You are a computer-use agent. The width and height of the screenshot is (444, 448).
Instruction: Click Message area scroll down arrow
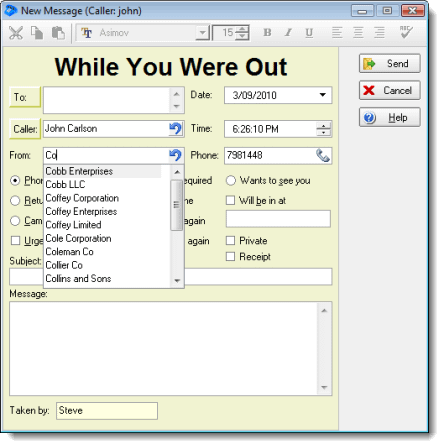(x=324, y=388)
